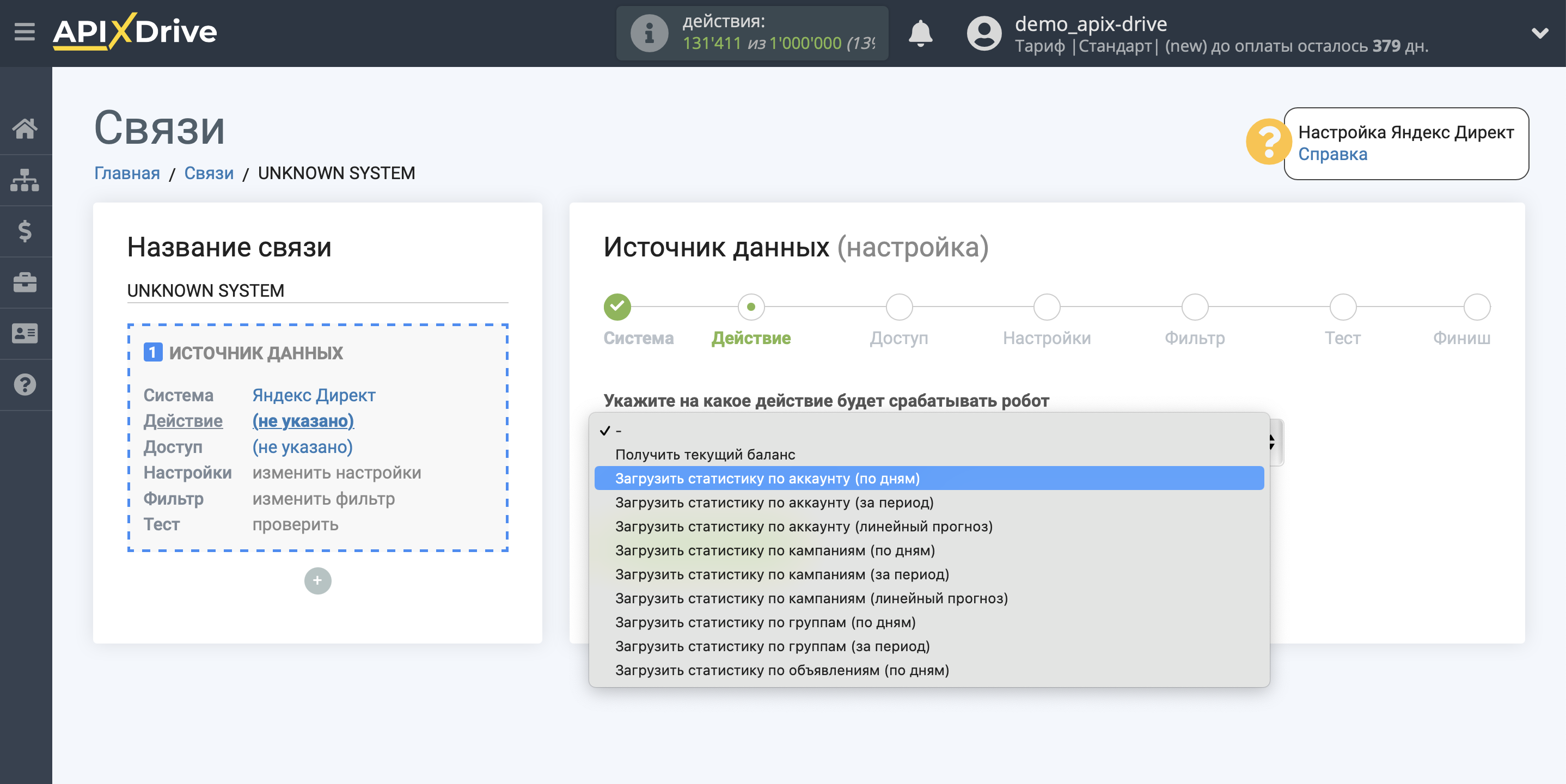Click проверить test text
Image resolution: width=1566 pixels, height=784 pixels.
(295, 524)
